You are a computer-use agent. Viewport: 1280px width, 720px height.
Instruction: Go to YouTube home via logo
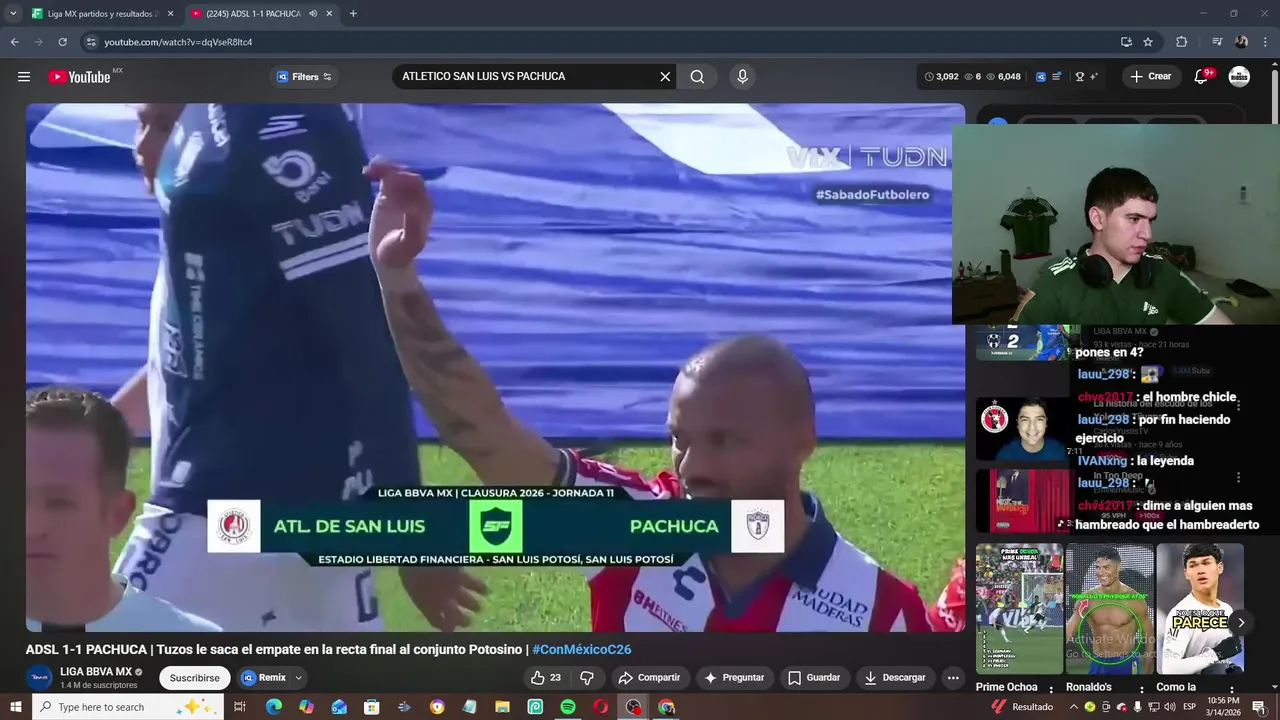point(80,77)
